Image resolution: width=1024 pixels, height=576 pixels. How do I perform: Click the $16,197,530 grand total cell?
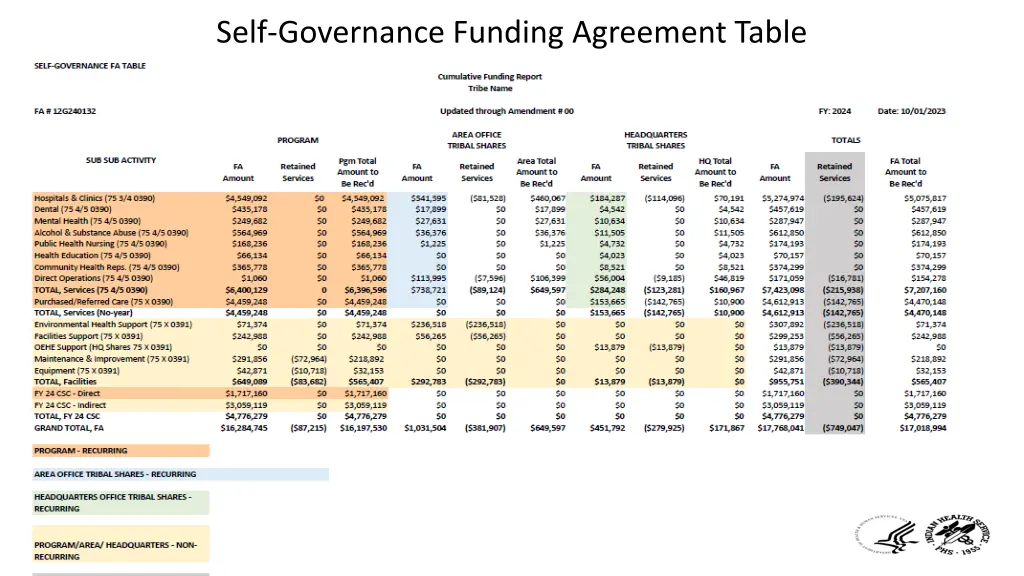[363, 428]
